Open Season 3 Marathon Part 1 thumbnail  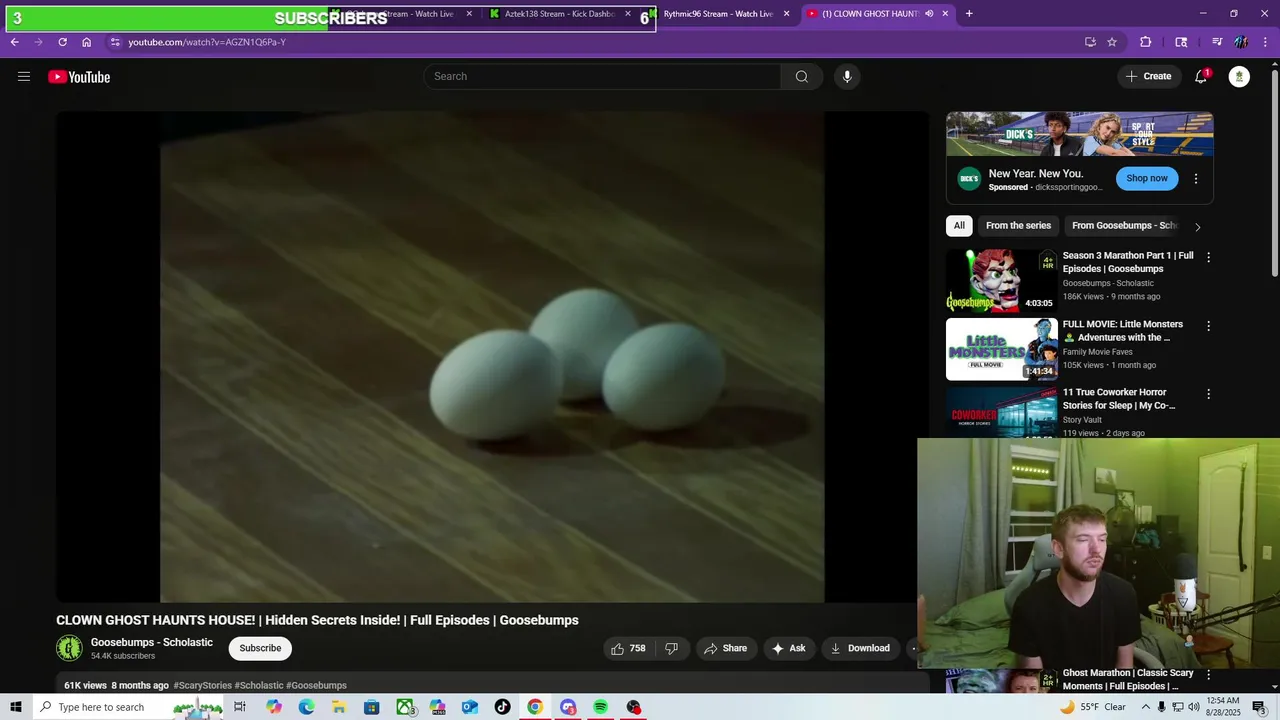click(x=1001, y=281)
